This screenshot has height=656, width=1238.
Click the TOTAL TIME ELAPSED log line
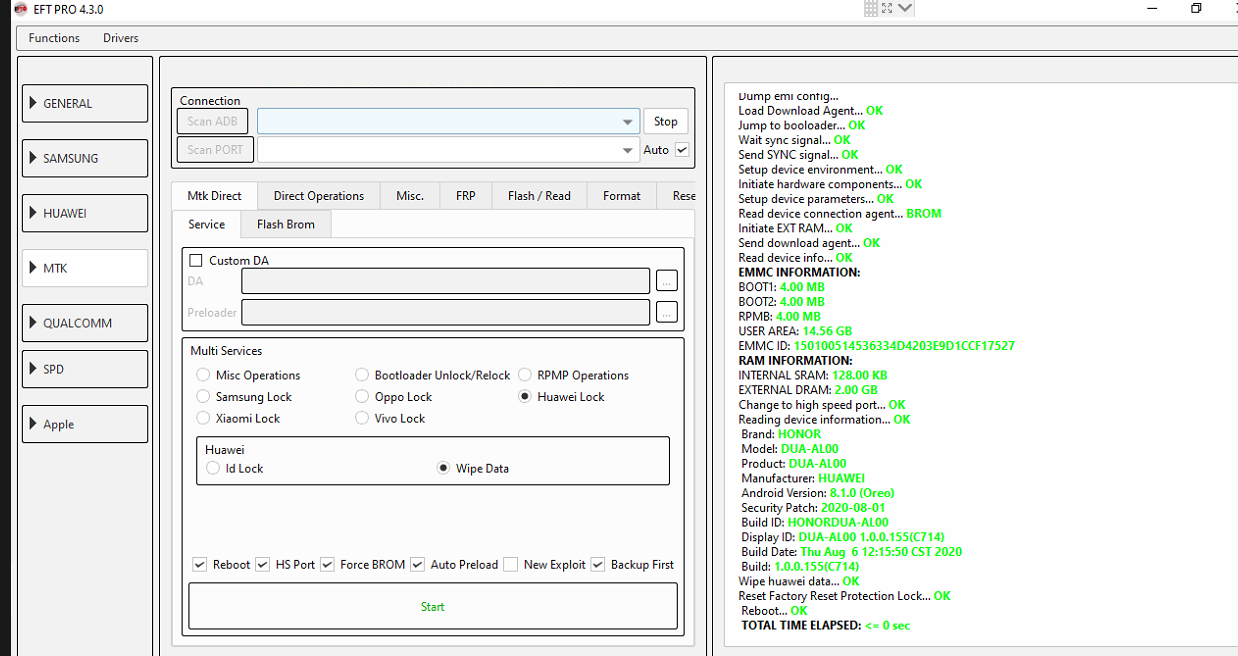click(x=826, y=626)
